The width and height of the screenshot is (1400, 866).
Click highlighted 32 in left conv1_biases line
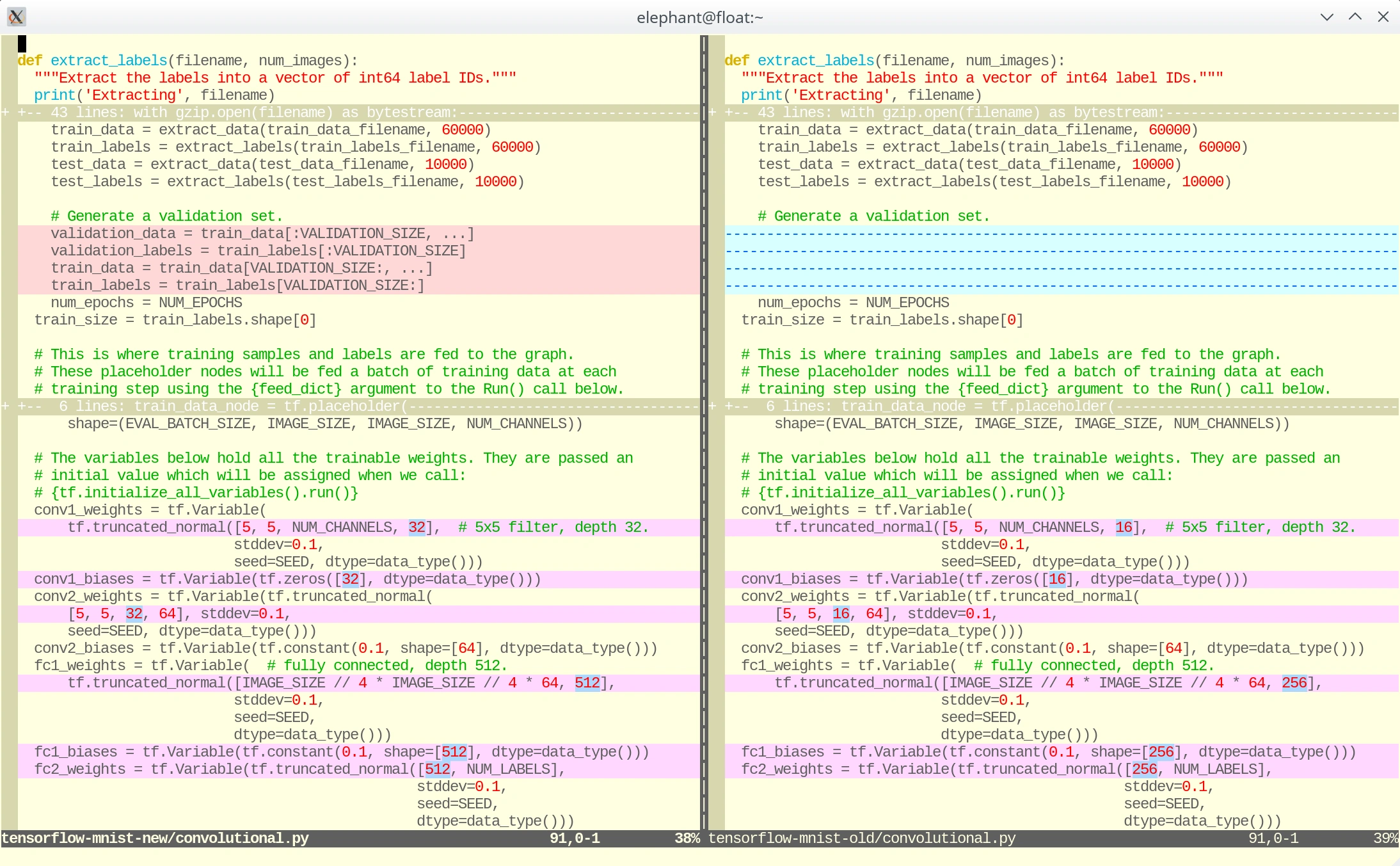[x=350, y=579]
